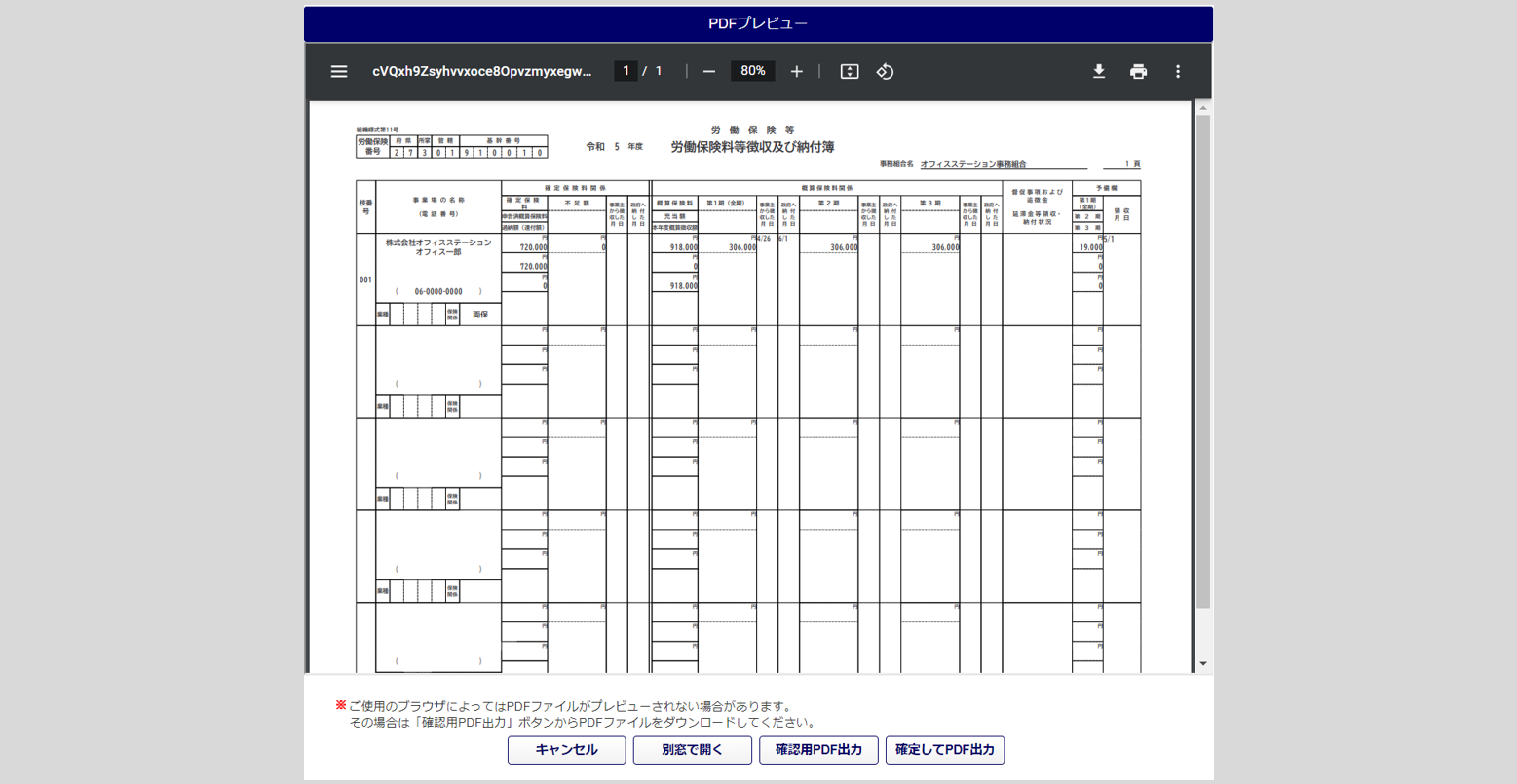
Task: Click the PDF file name in toolbar
Action: click(482, 71)
